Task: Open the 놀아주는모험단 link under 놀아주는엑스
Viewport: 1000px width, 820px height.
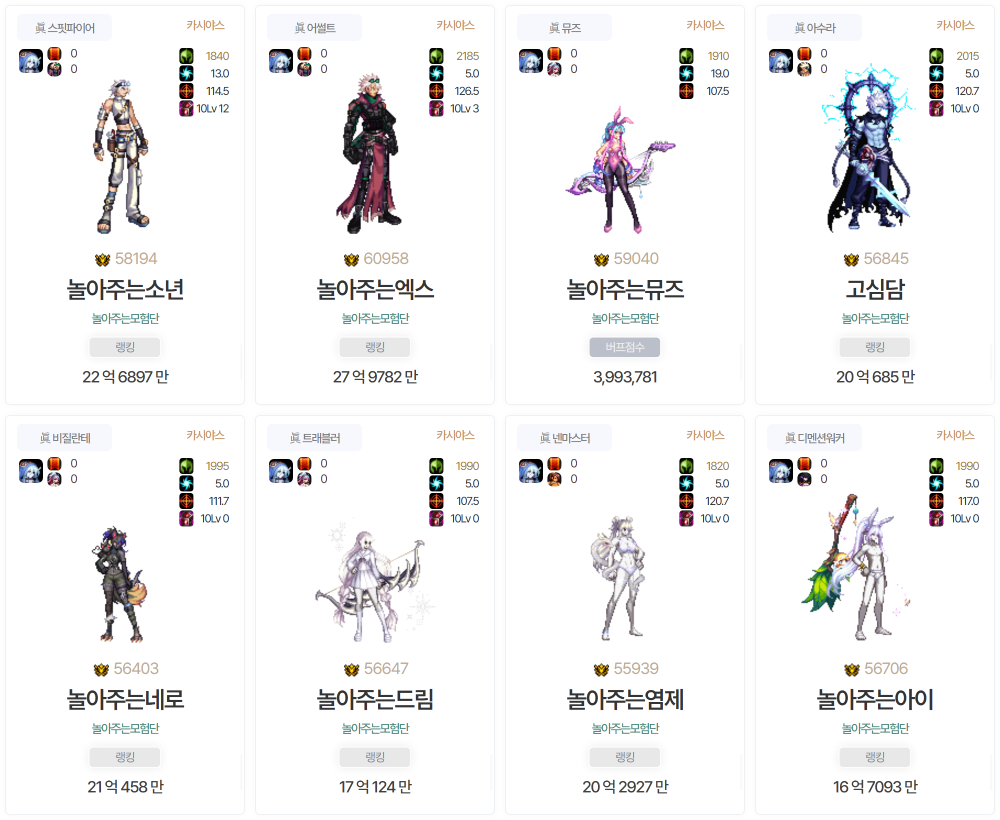Action: pyautogui.click(x=375, y=318)
